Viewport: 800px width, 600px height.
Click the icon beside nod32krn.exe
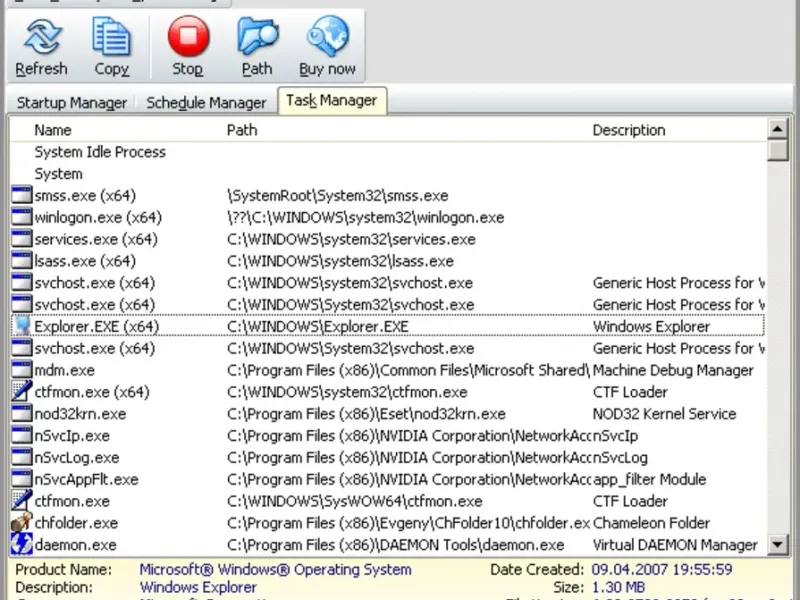click(x=21, y=414)
